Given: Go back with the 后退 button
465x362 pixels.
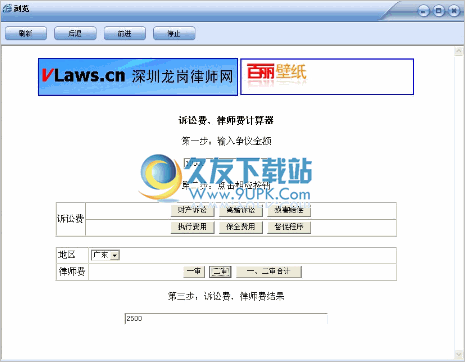Looking at the screenshot, I should (x=75, y=33).
